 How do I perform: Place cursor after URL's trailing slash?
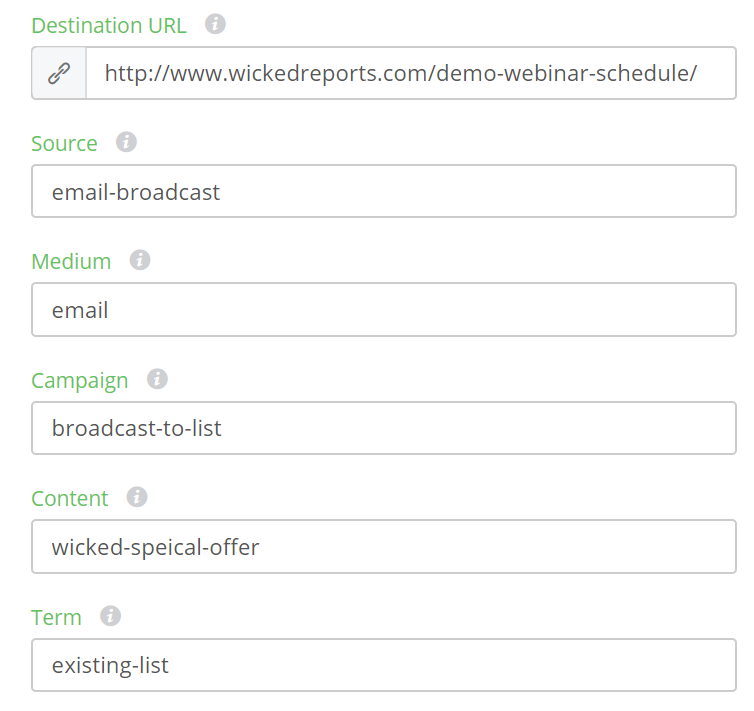click(699, 74)
